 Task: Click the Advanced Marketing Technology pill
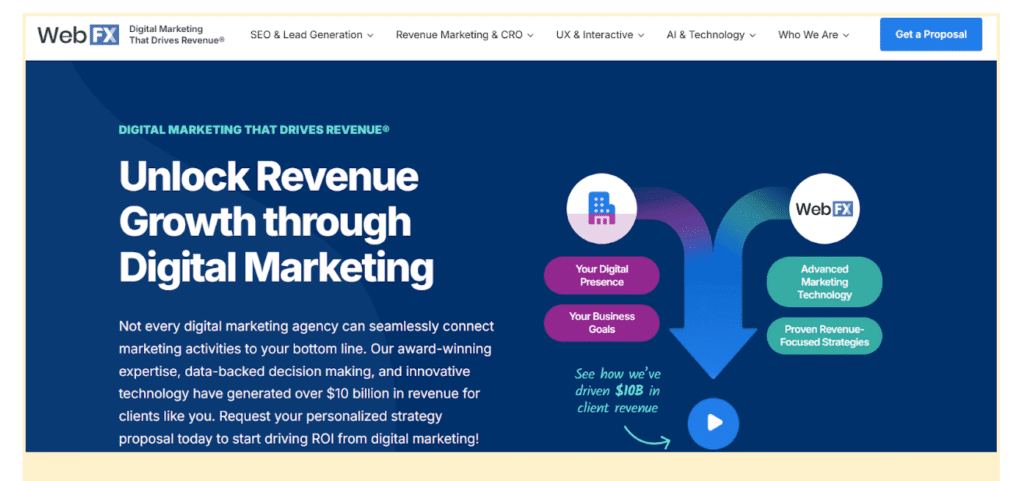pos(824,282)
